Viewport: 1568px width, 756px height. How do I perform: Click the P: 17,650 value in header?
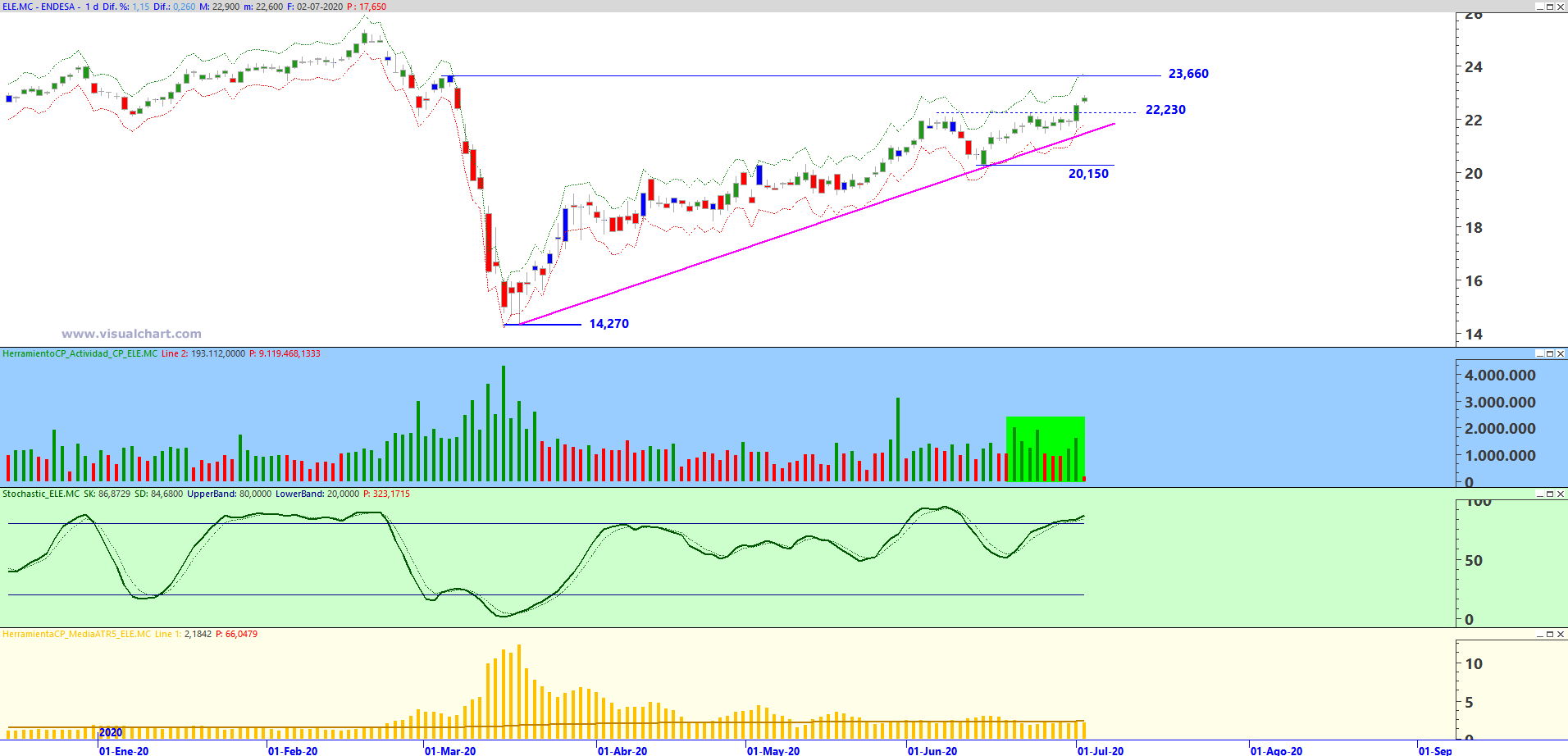point(367,7)
